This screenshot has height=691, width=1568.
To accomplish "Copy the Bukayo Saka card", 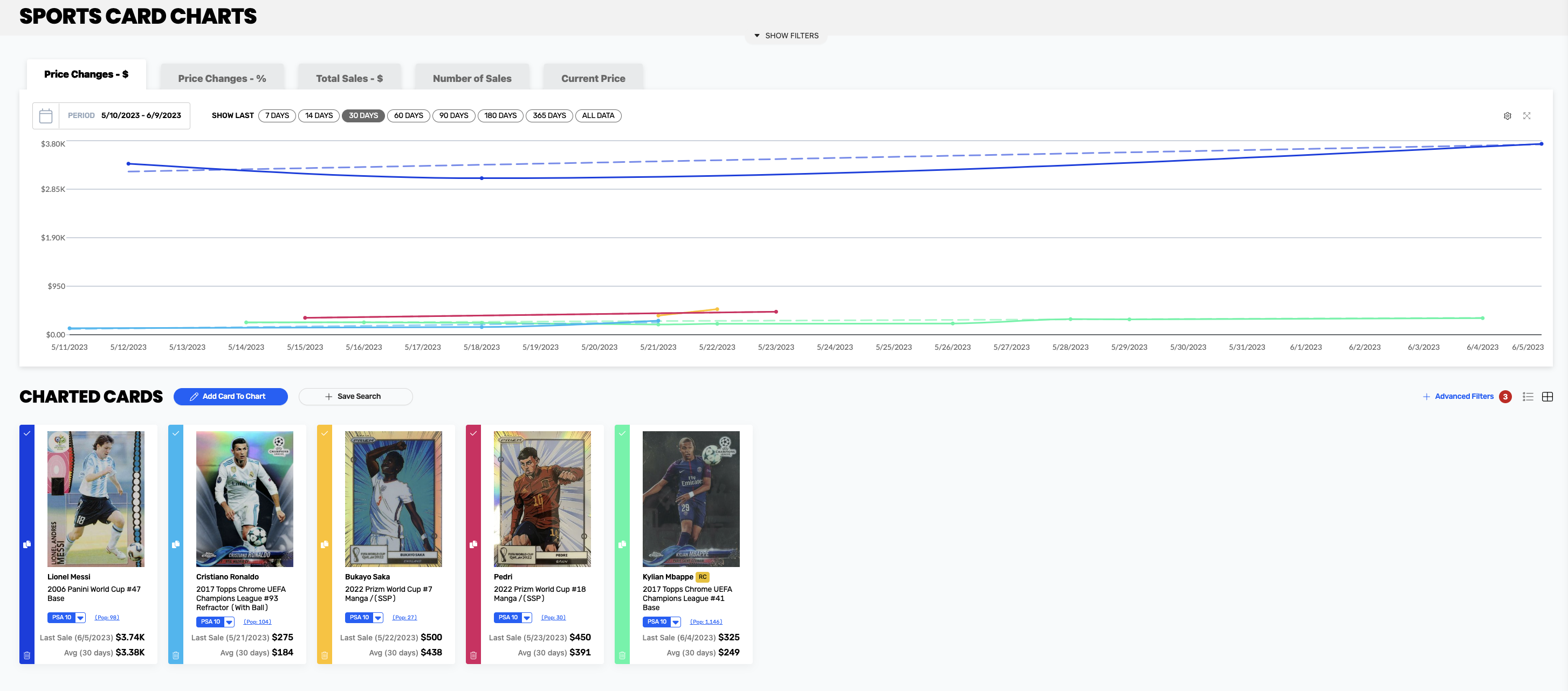I will 325,544.
